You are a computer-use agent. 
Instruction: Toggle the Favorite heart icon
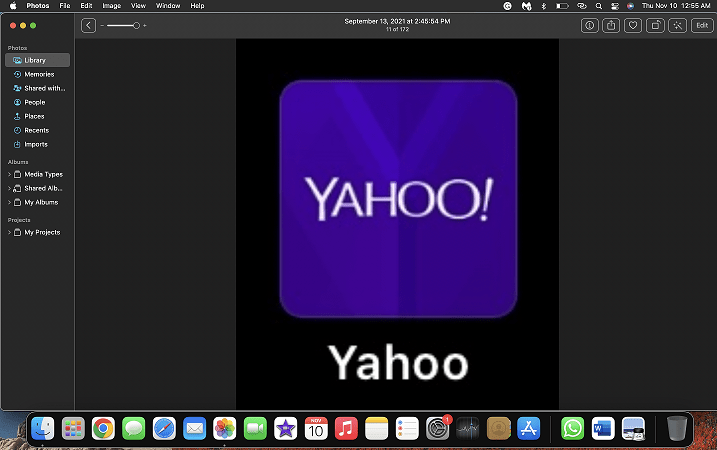[x=633, y=26]
